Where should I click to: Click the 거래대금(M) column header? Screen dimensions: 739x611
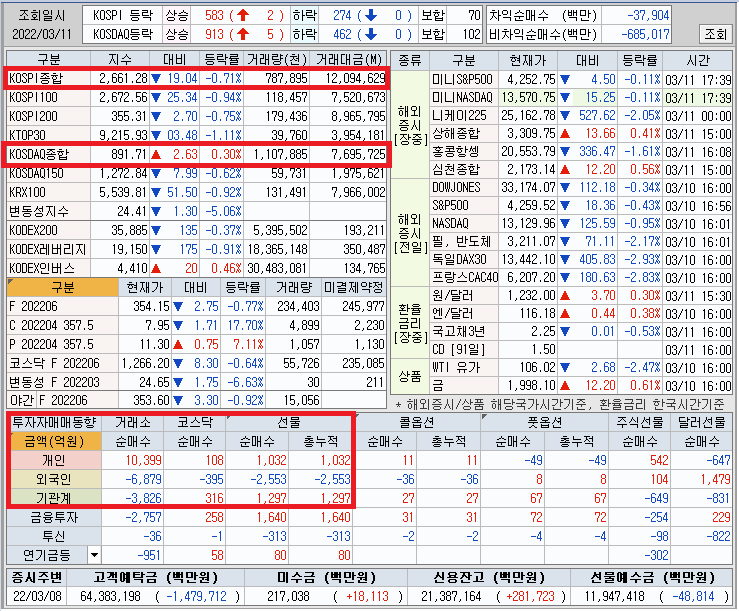(x=348, y=59)
